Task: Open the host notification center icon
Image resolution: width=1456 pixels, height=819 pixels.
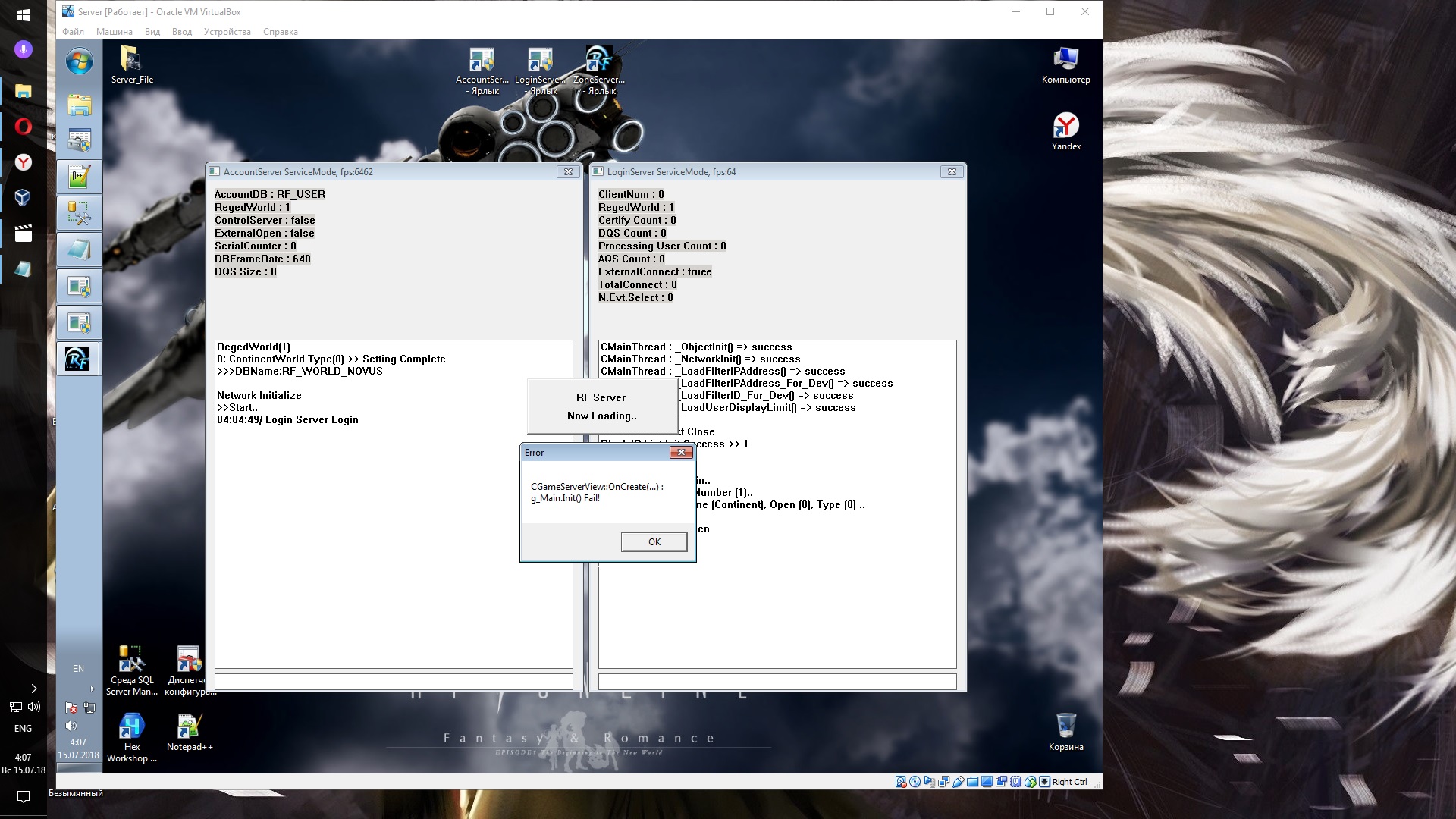Action: (23, 797)
